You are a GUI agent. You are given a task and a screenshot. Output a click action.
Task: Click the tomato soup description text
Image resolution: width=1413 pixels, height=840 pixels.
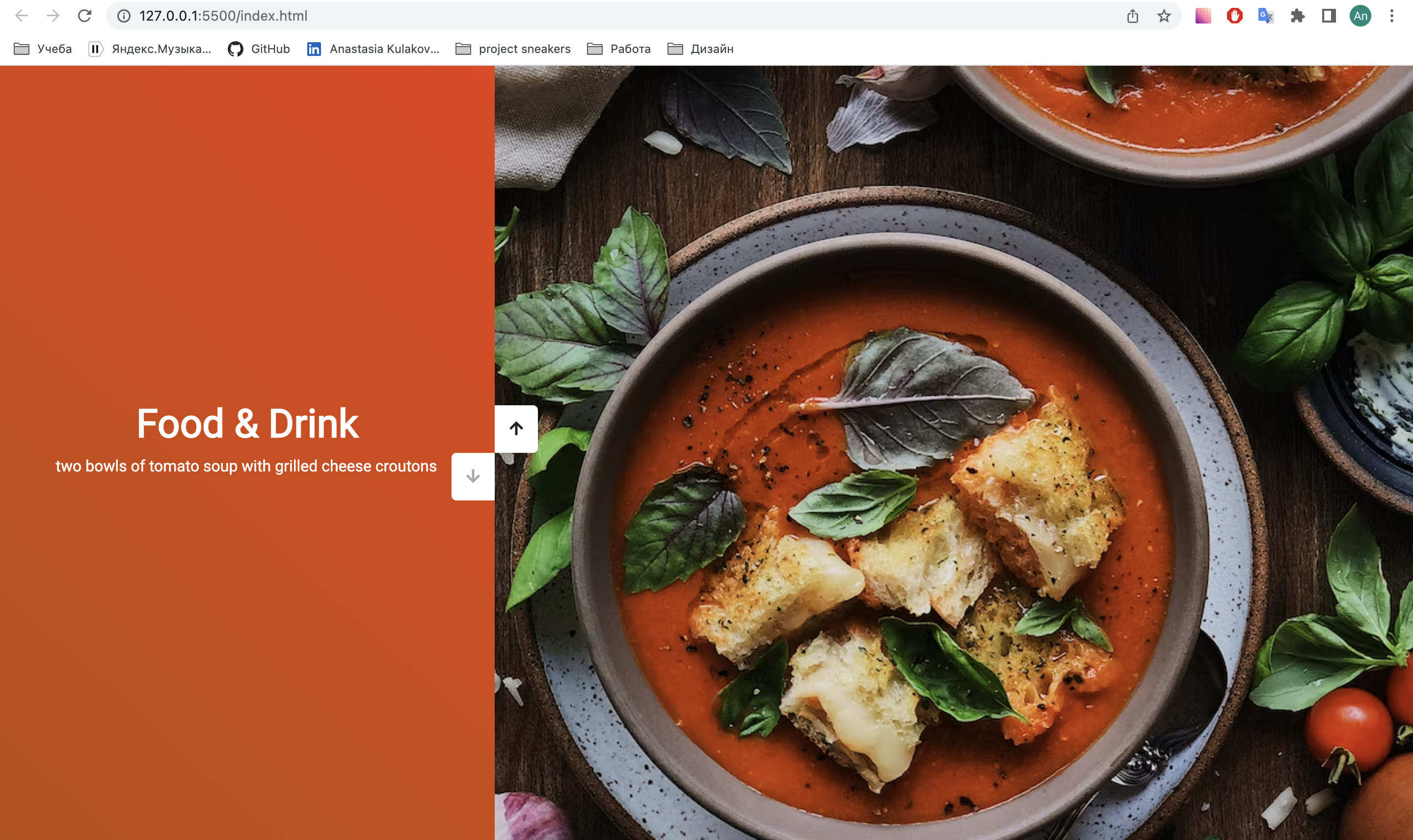tap(246, 466)
